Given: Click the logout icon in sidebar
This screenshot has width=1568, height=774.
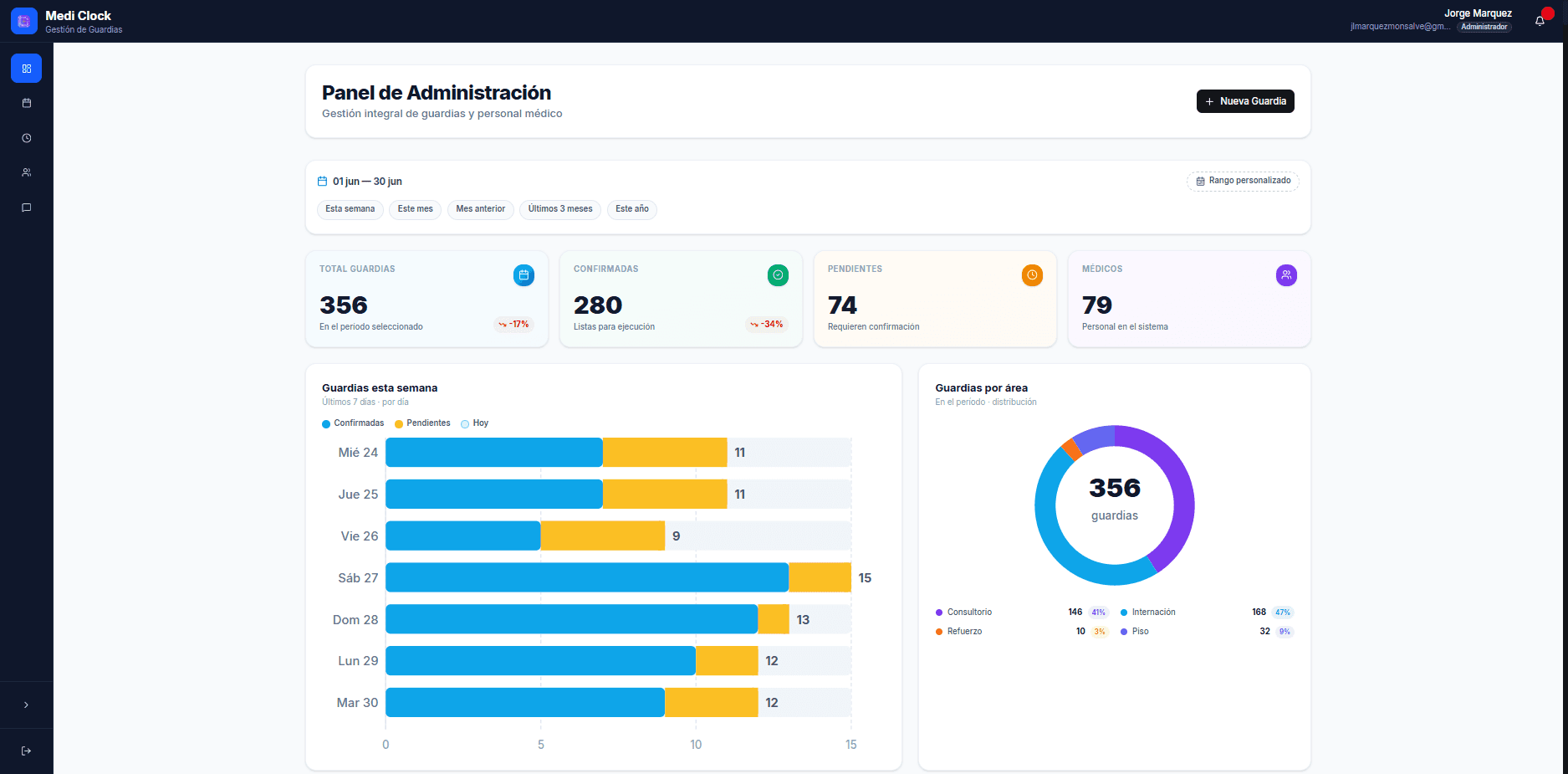Looking at the screenshot, I should pyautogui.click(x=26, y=751).
